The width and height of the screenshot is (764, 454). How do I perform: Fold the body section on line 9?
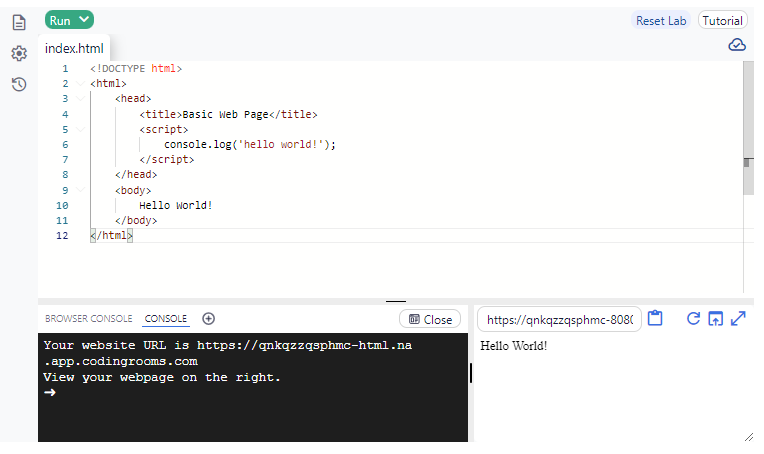pos(80,190)
